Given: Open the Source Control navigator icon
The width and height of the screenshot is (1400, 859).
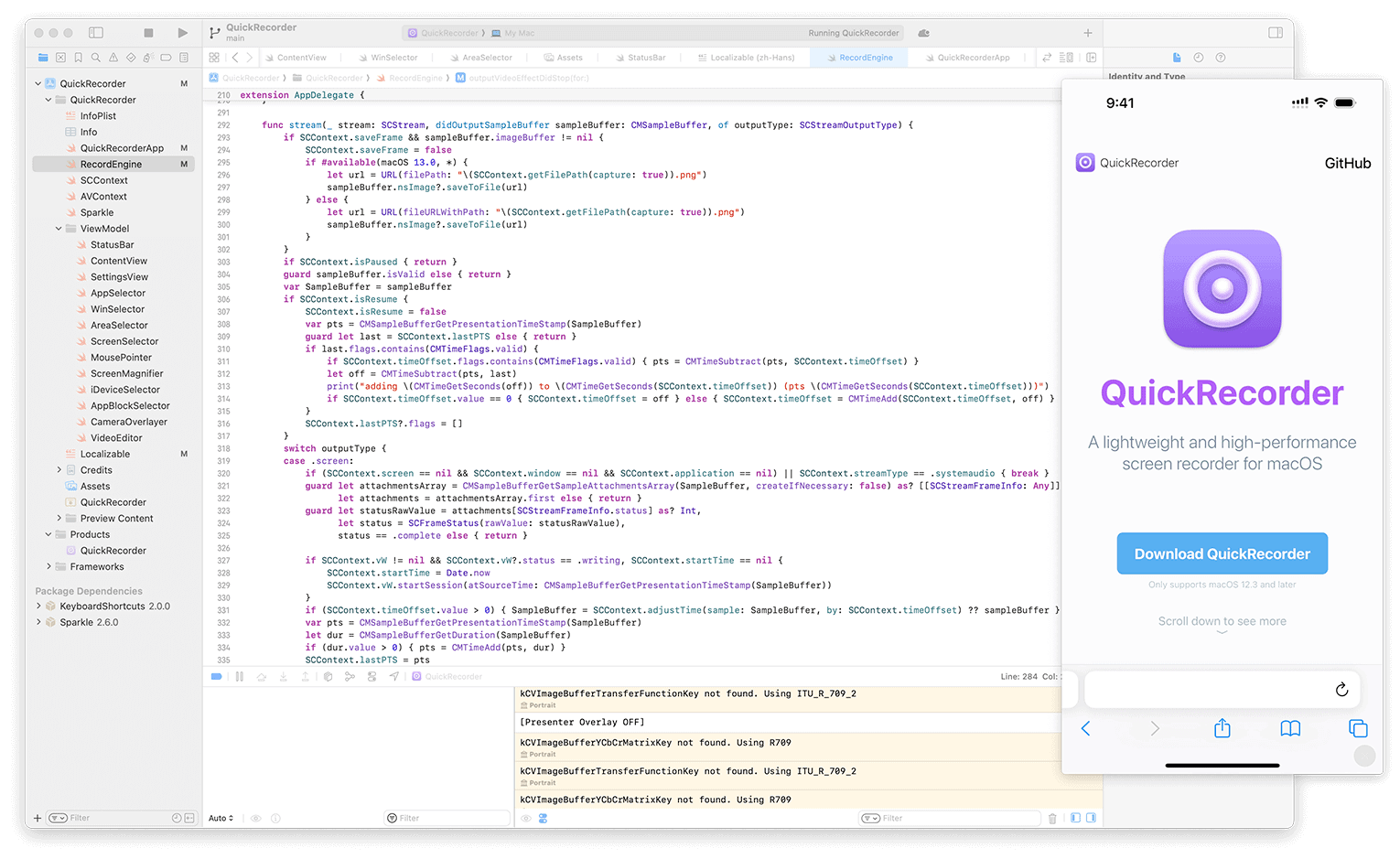Looking at the screenshot, I should (x=60, y=58).
